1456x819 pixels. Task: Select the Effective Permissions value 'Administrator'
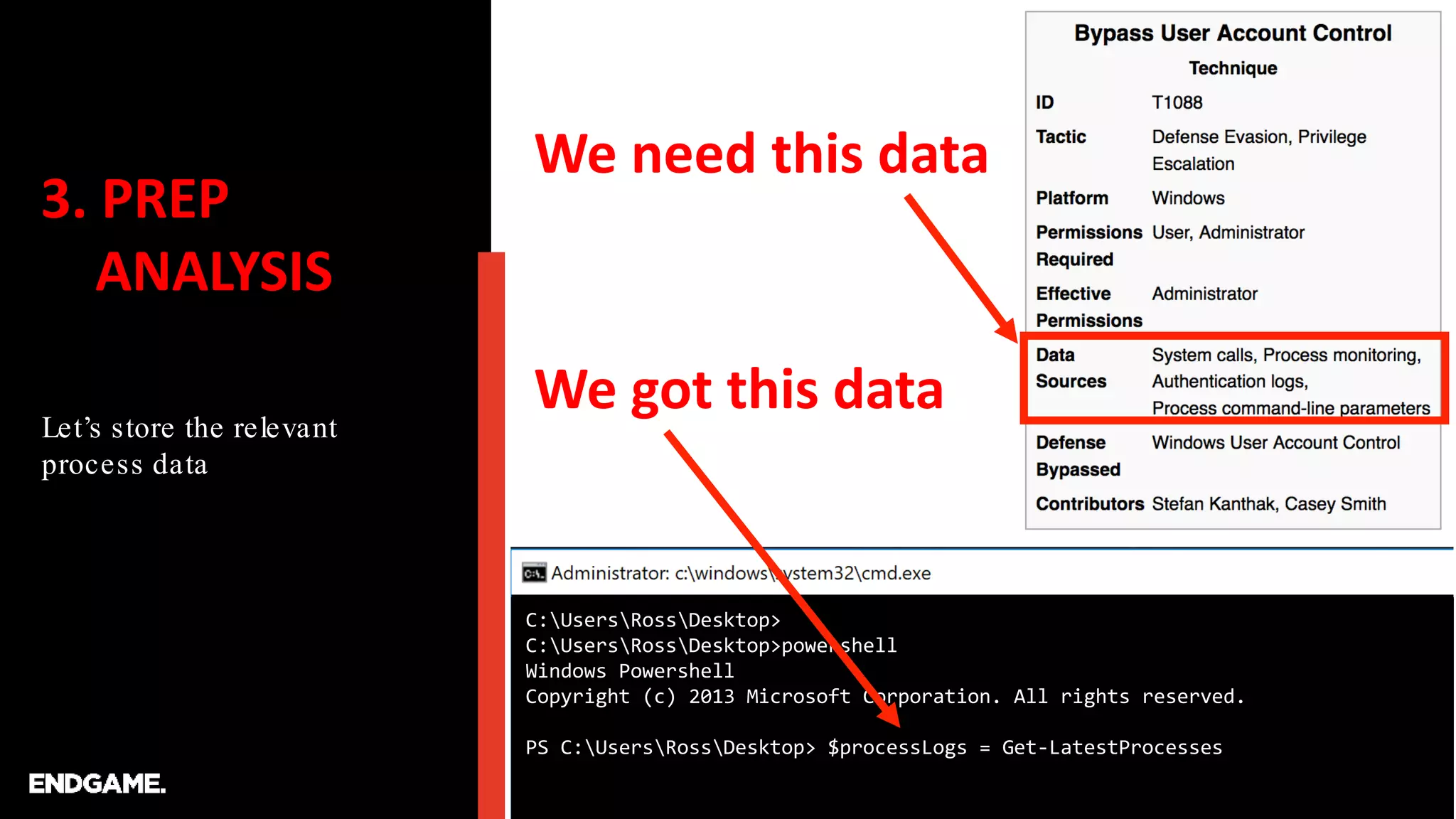[x=1205, y=294]
